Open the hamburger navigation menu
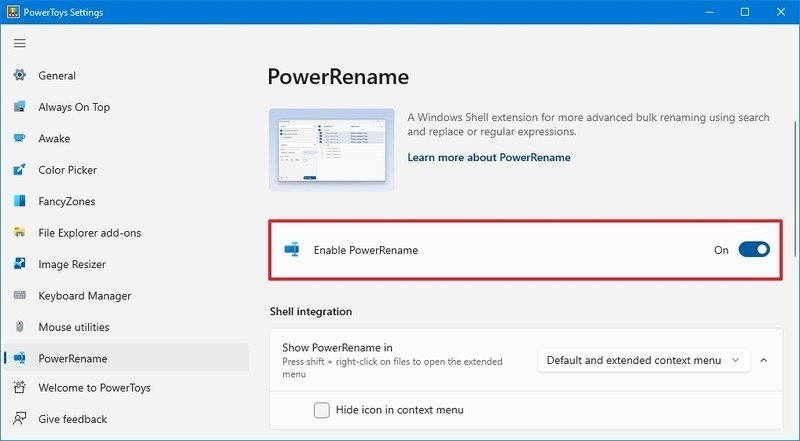 tap(19, 43)
